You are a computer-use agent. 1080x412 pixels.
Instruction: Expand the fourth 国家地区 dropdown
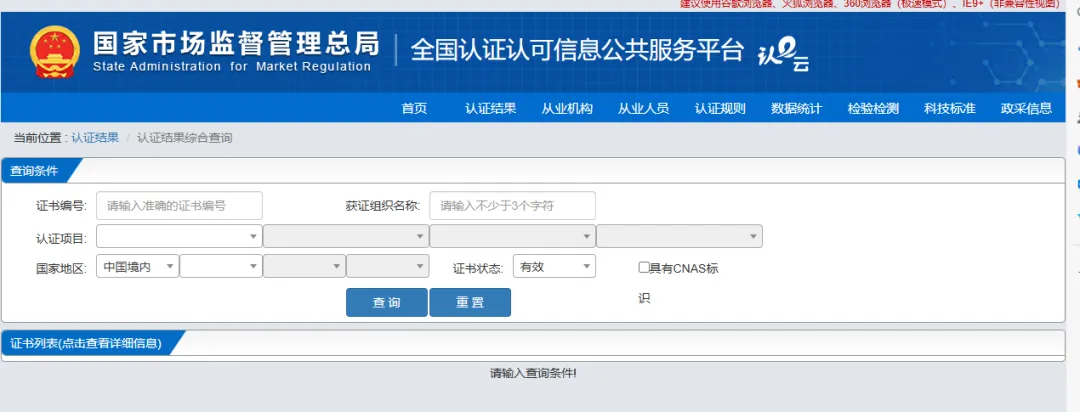click(x=388, y=267)
